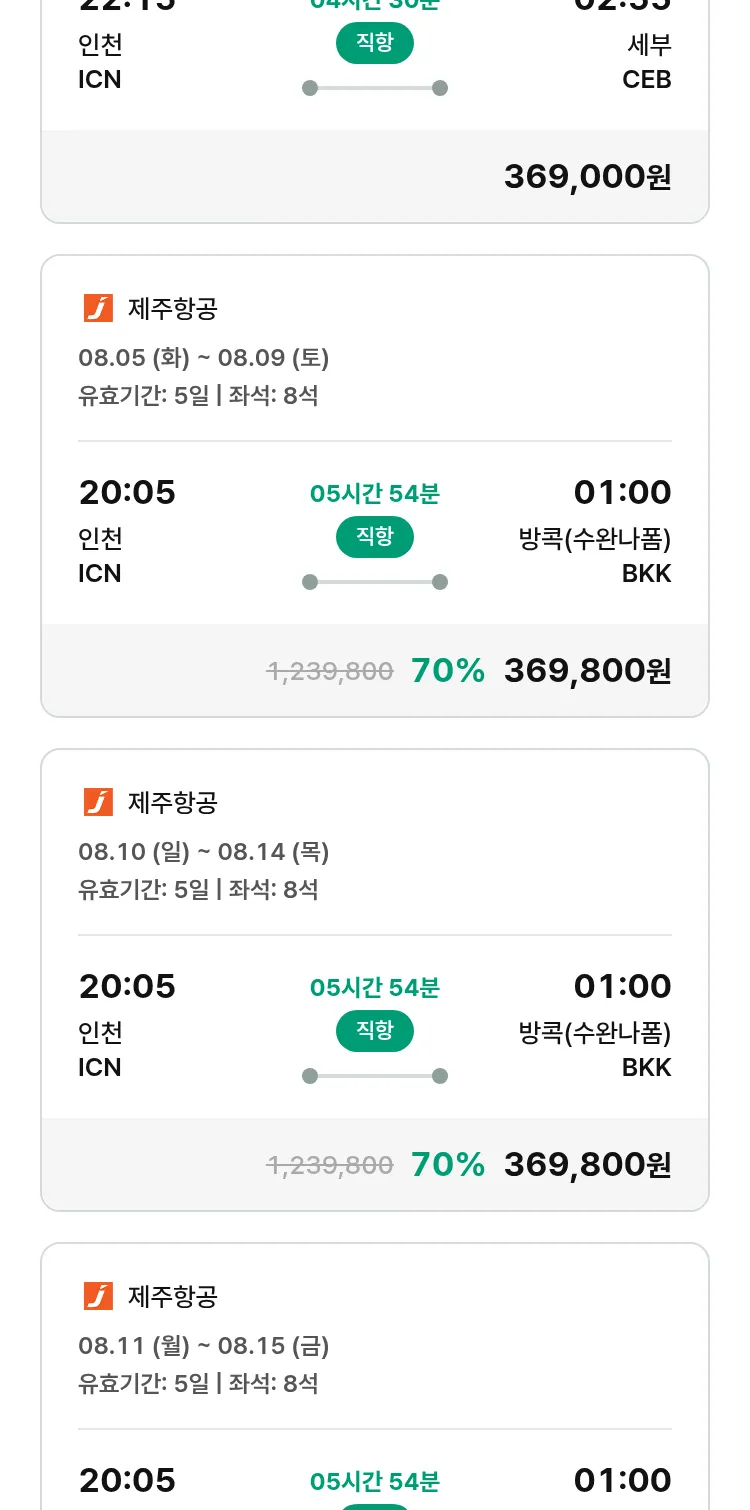
Task: Open the 08.05 (화) ~ 08.09 (토) date range
Action: tap(204, 358)
